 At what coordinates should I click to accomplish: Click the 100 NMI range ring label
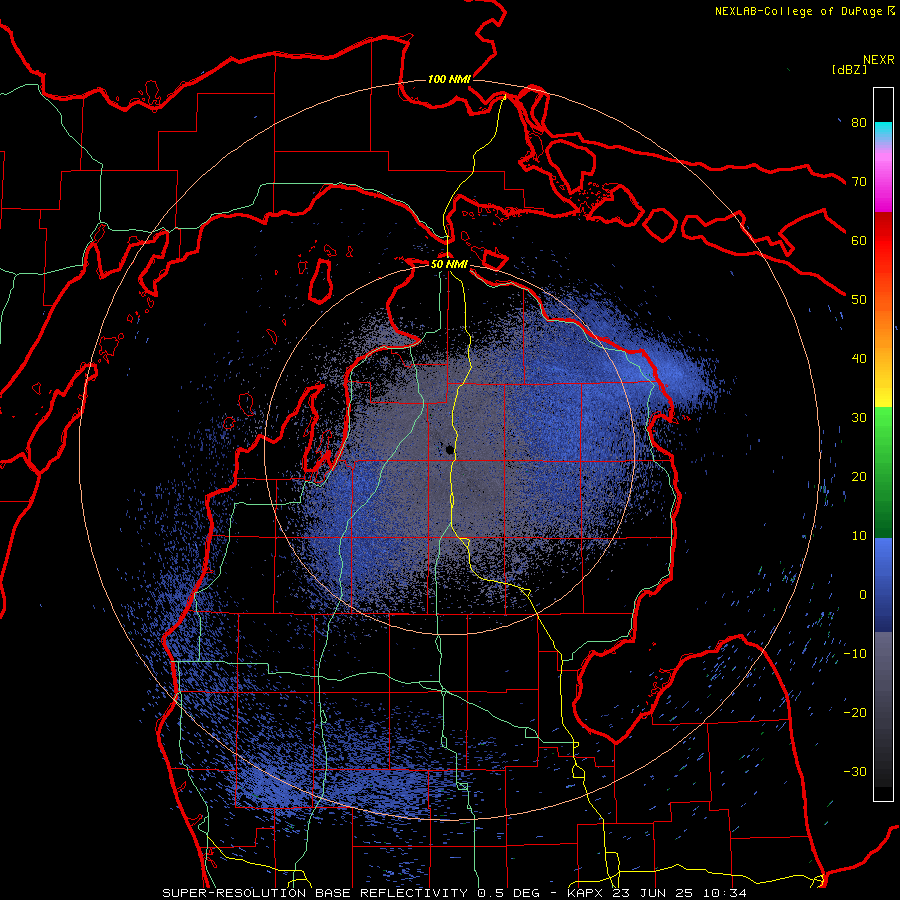pyautogui.click(x=449, y=79)
